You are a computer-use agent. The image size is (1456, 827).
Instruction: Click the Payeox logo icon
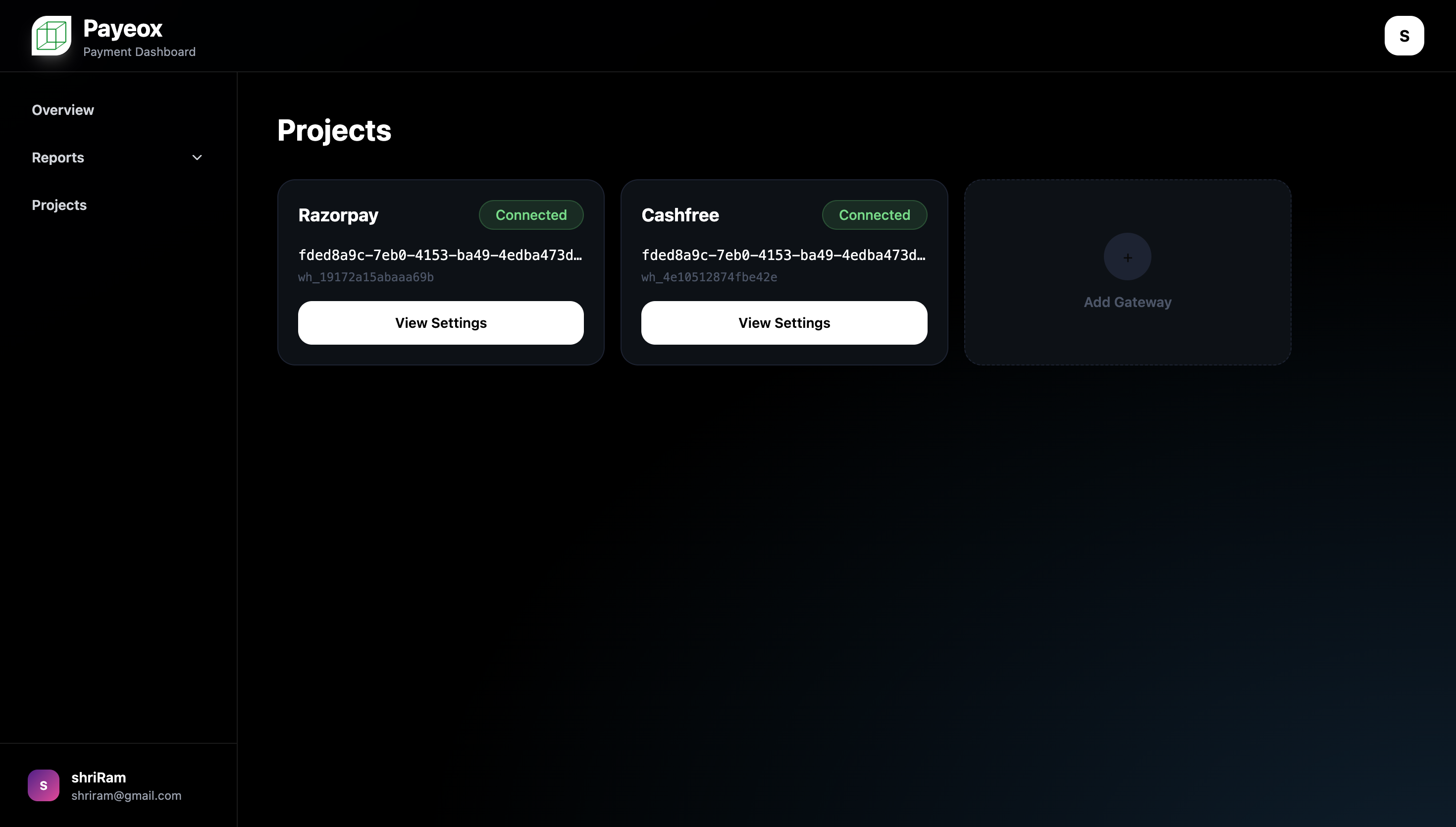click(51, 36)
